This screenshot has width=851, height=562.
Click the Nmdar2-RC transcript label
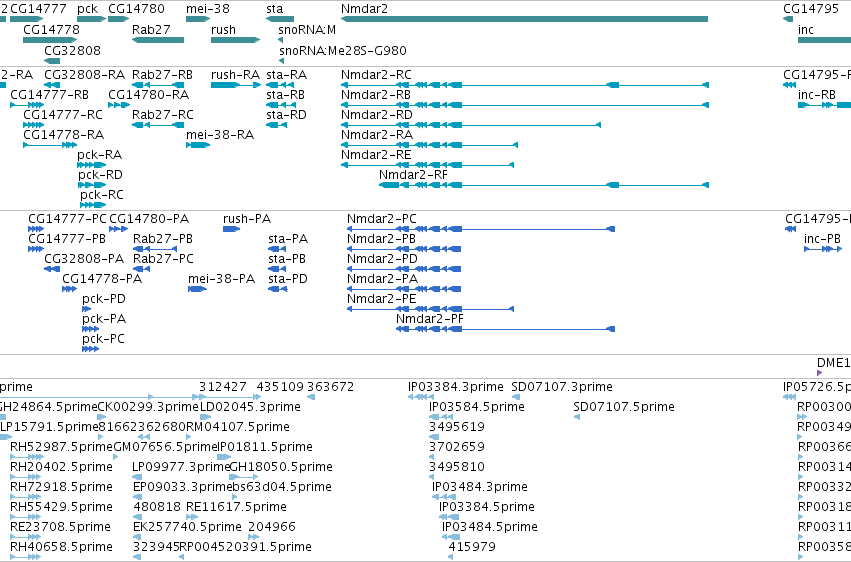pyautogui.click(x=376, y=74)
